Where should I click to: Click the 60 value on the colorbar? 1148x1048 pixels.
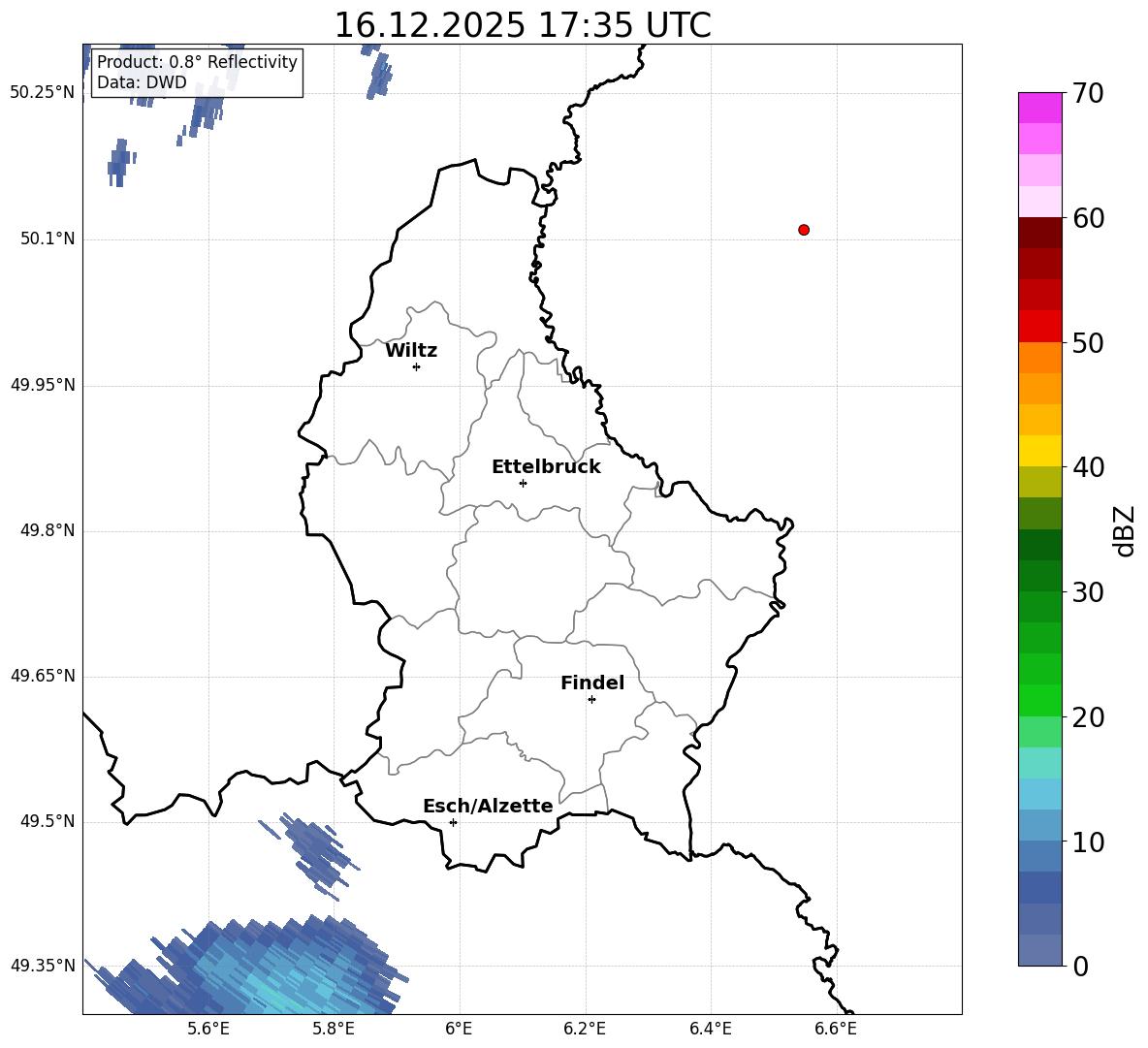[1088, 218]
